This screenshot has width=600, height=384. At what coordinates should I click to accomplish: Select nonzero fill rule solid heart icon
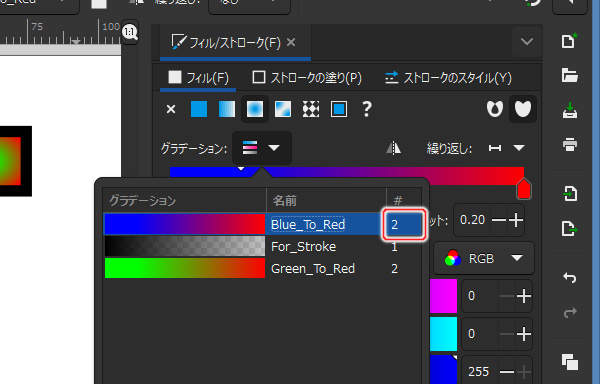(523, 109)
